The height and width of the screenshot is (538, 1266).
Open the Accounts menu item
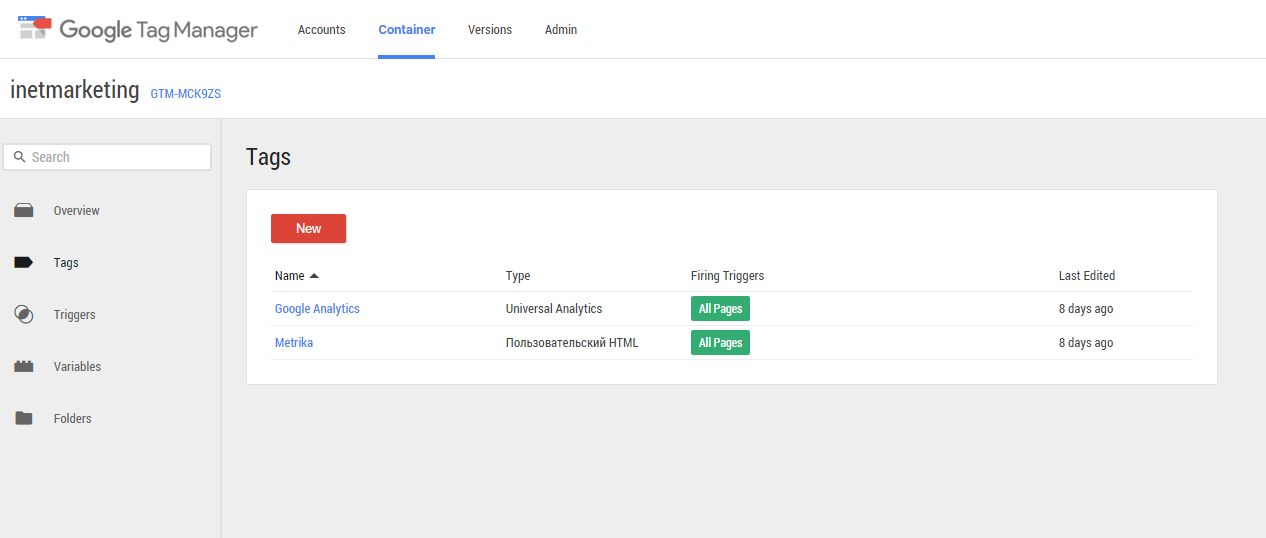(x=321, y=30)
